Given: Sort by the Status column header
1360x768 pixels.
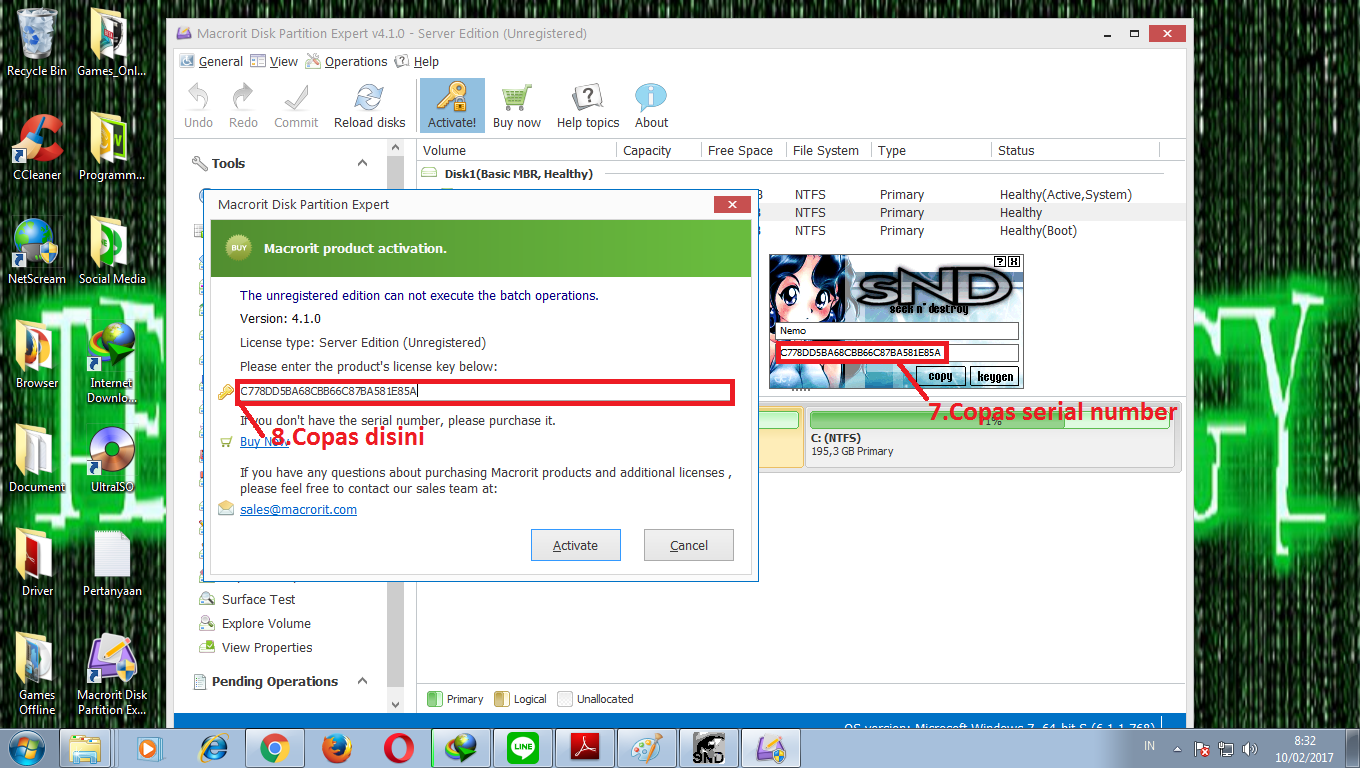Looking at the screenshot, I should pos(1076,150).
